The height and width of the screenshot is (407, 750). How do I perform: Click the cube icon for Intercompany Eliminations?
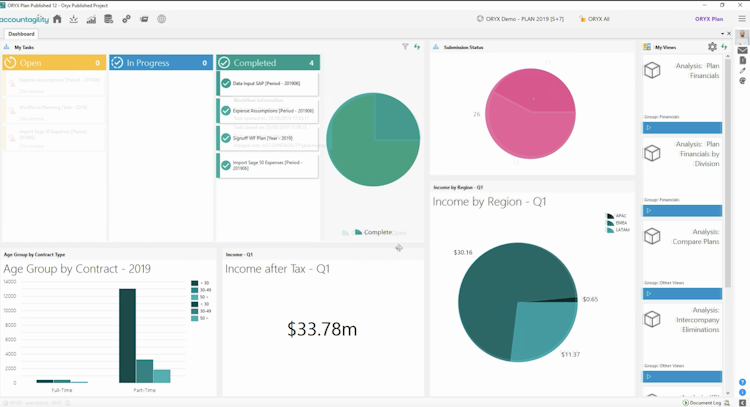pos(652,319)
